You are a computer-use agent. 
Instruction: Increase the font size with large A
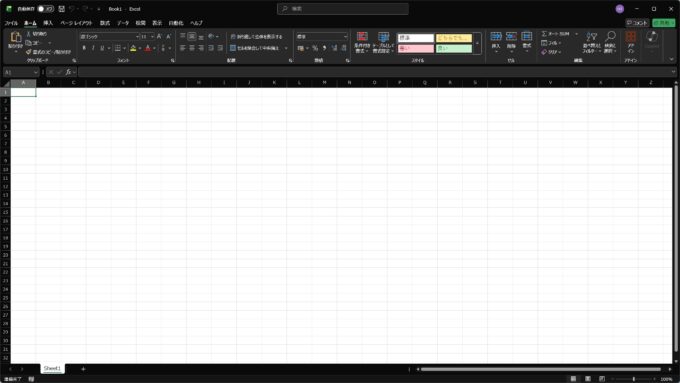tap(159, 36)
